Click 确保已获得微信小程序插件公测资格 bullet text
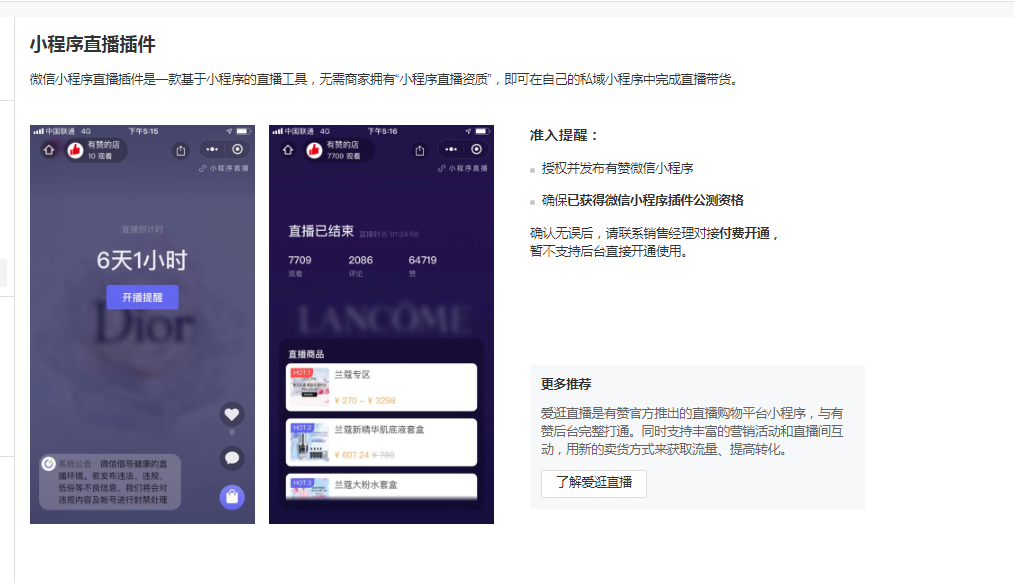The image size is (1014, 583). pos(642,200)
